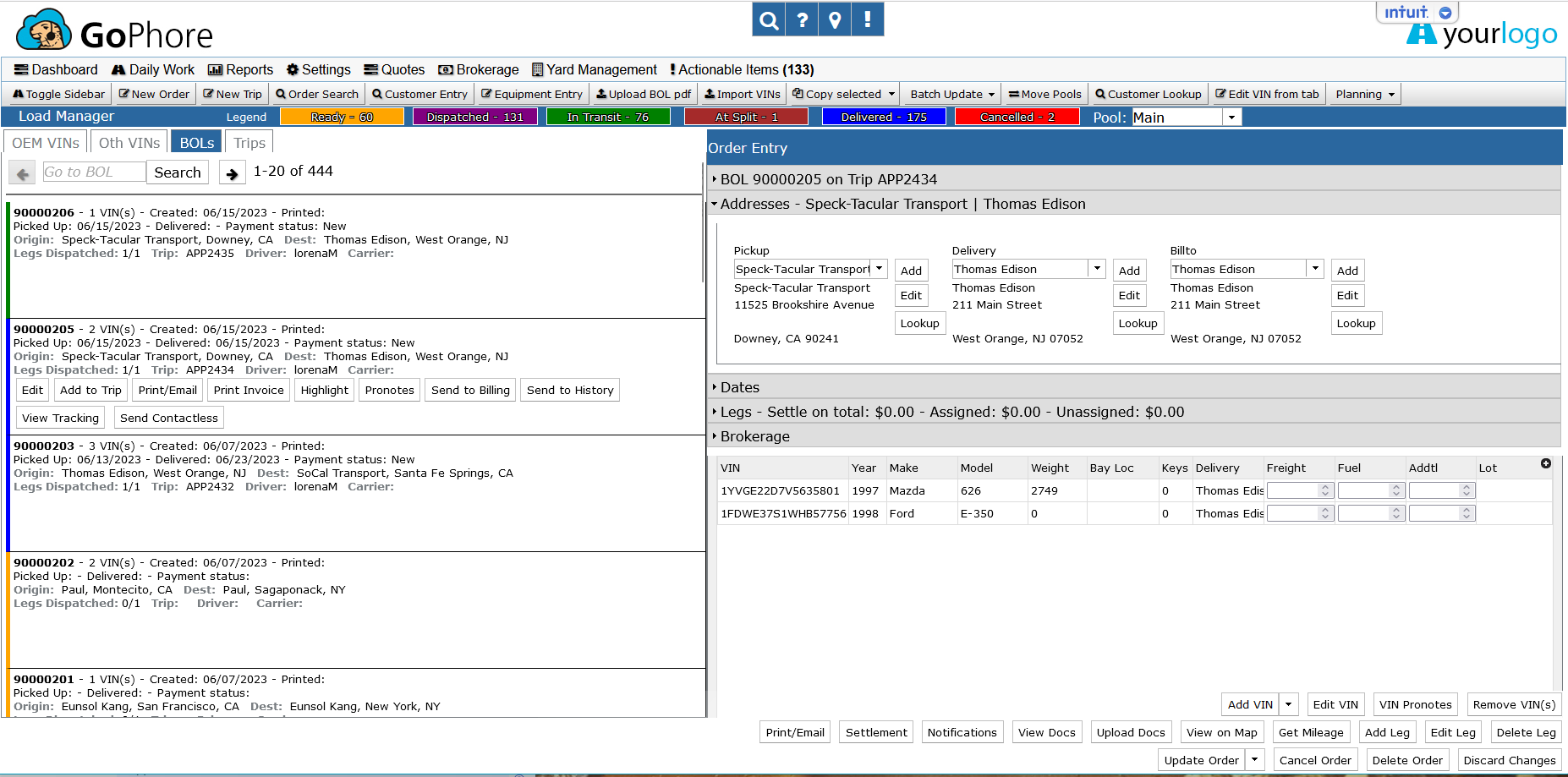Click the GoPhore dog logo

[x=44, y=30]
